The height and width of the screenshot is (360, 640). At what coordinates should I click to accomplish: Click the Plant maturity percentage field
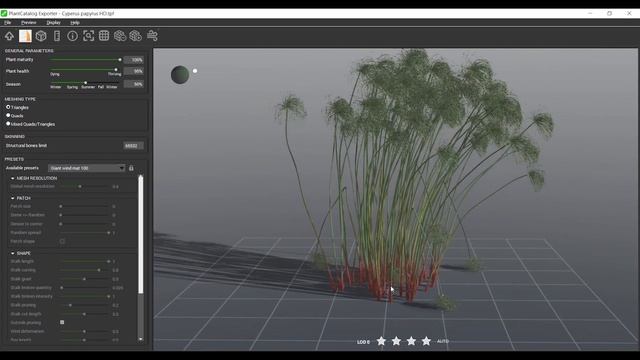point(134,60)
